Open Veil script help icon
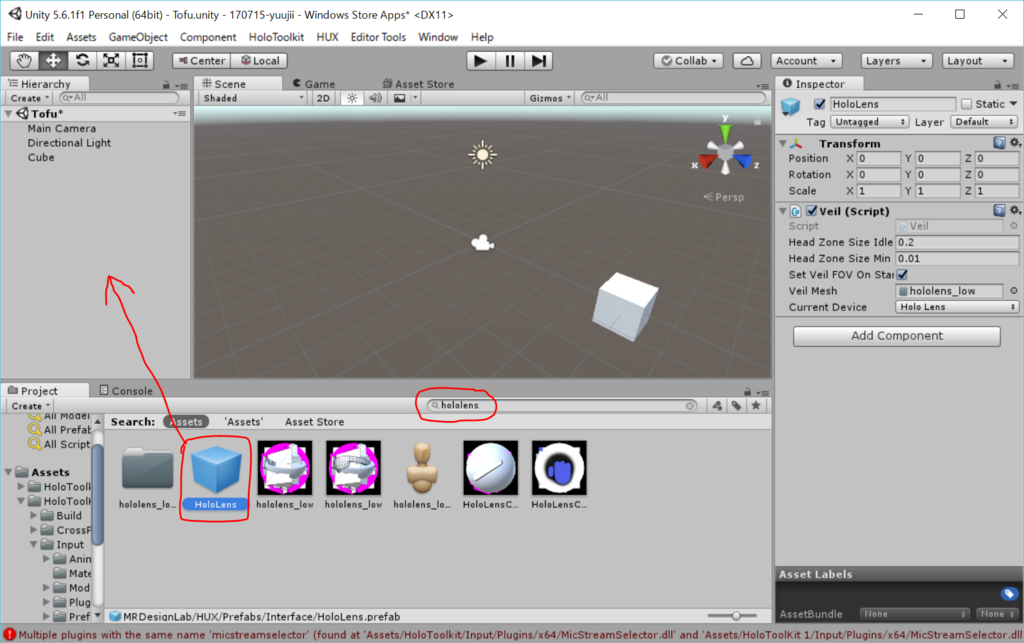 (x=999, y=210)
